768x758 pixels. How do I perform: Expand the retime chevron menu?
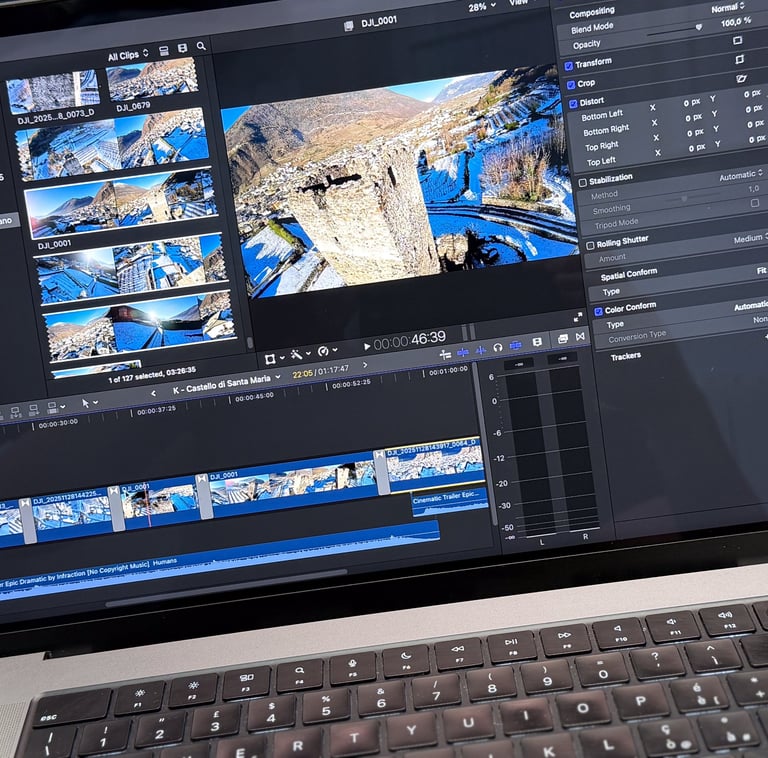[335, 350]
